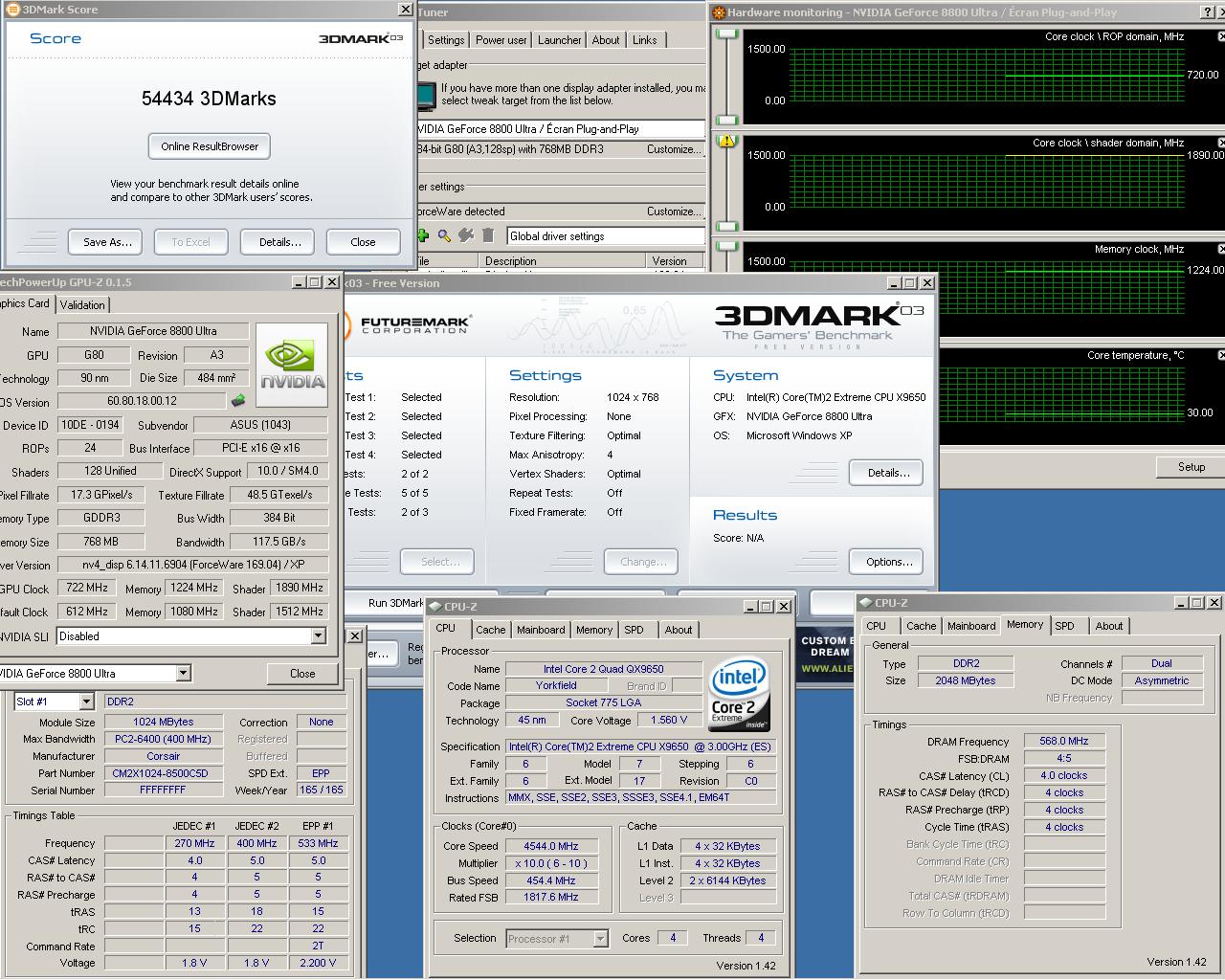Screen dimensions: 1225x980
Task: Click the Online ResultBrowser button
Action: 210,146
